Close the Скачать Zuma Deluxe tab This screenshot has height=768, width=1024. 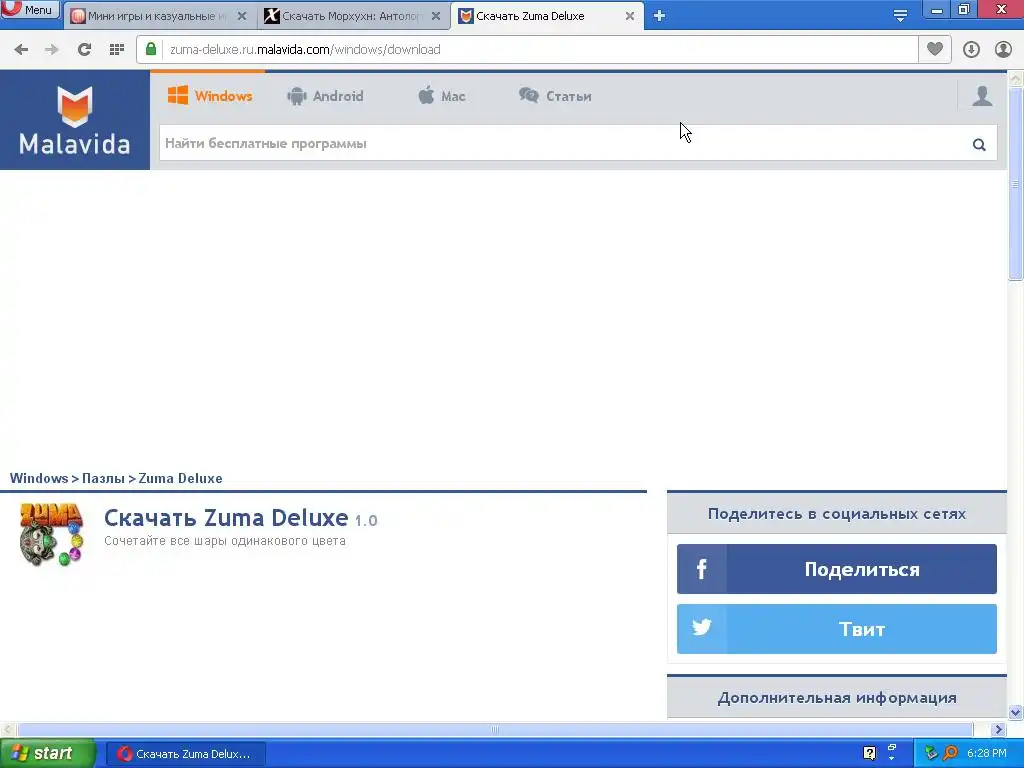pos(630,16)
